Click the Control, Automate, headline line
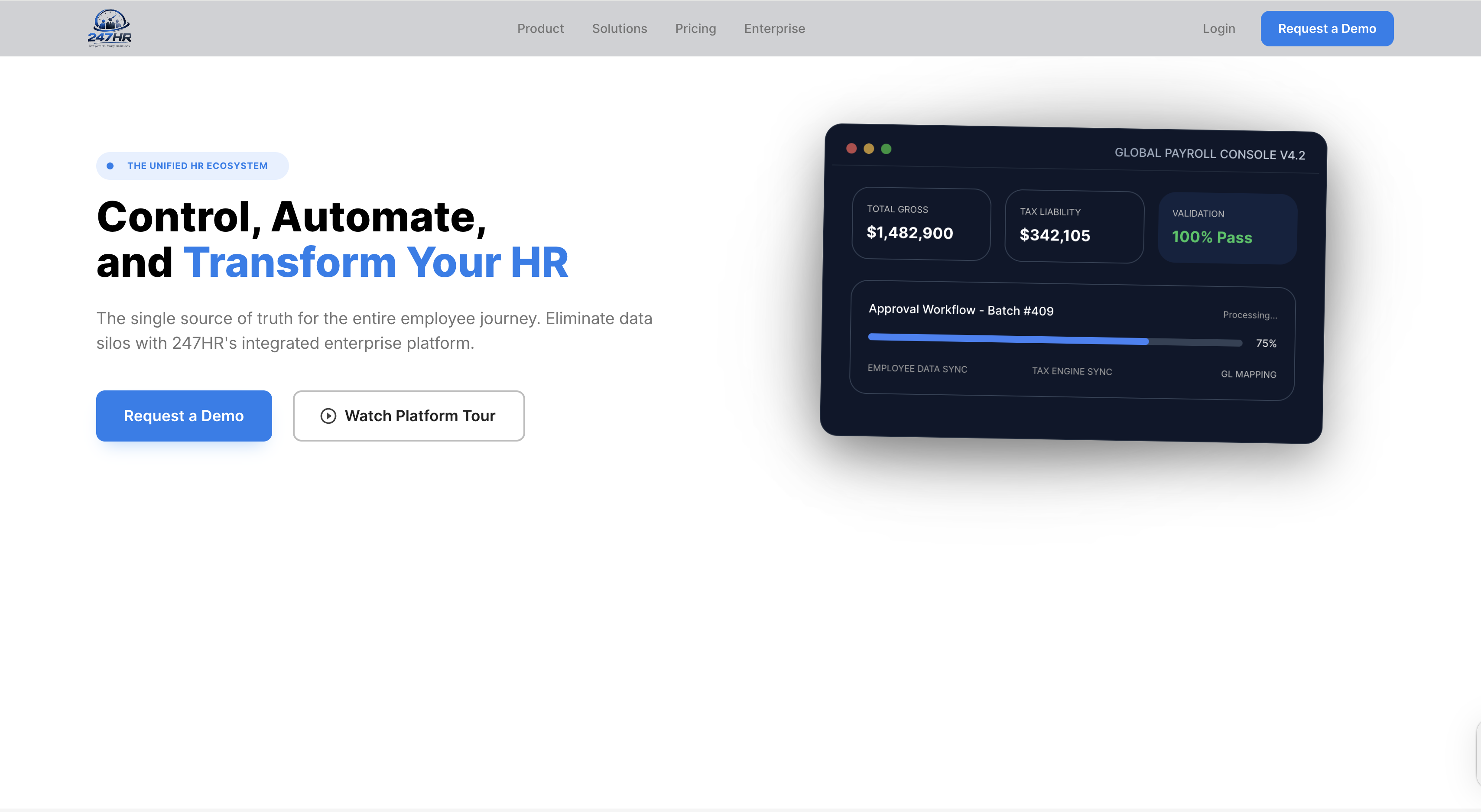 point(292,218)
